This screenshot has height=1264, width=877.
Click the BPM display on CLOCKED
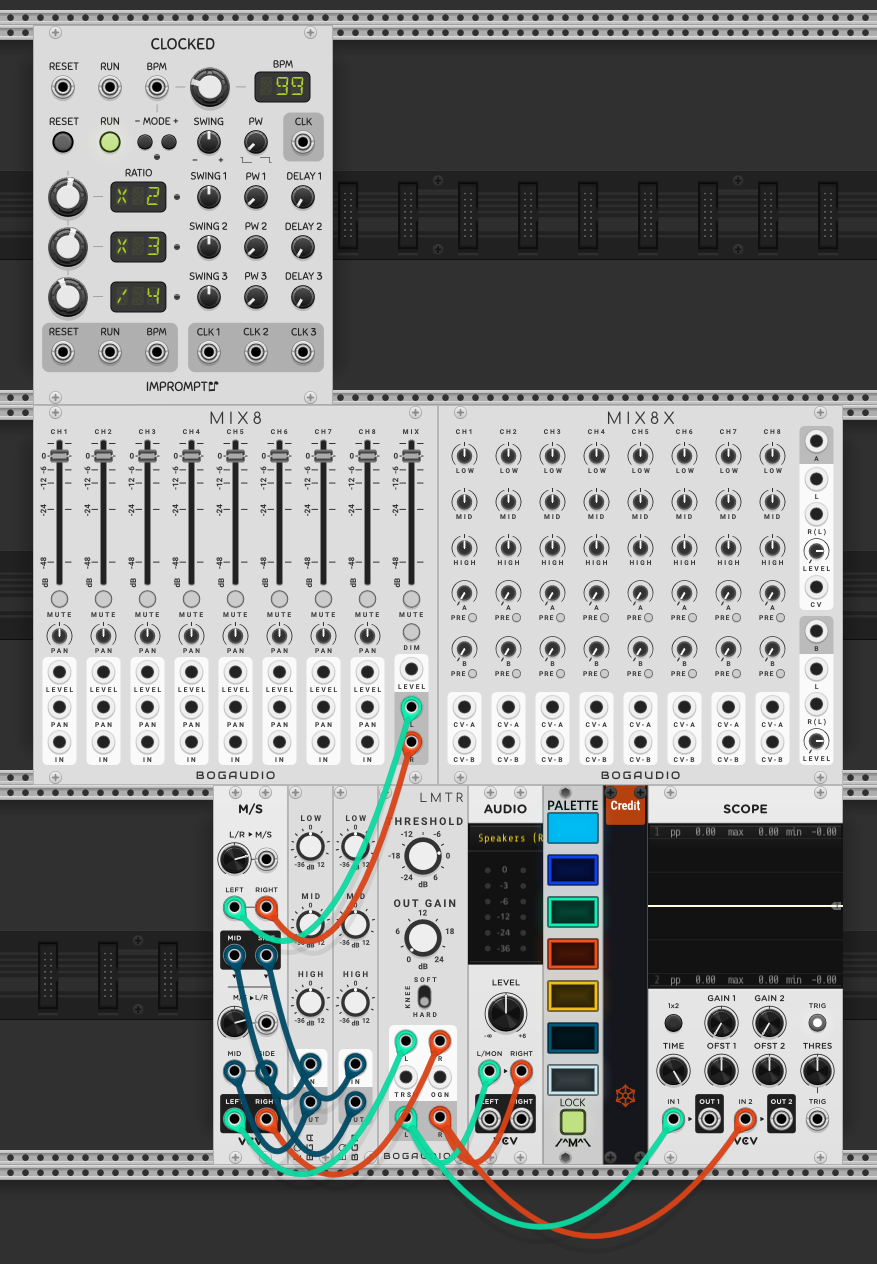282,88
